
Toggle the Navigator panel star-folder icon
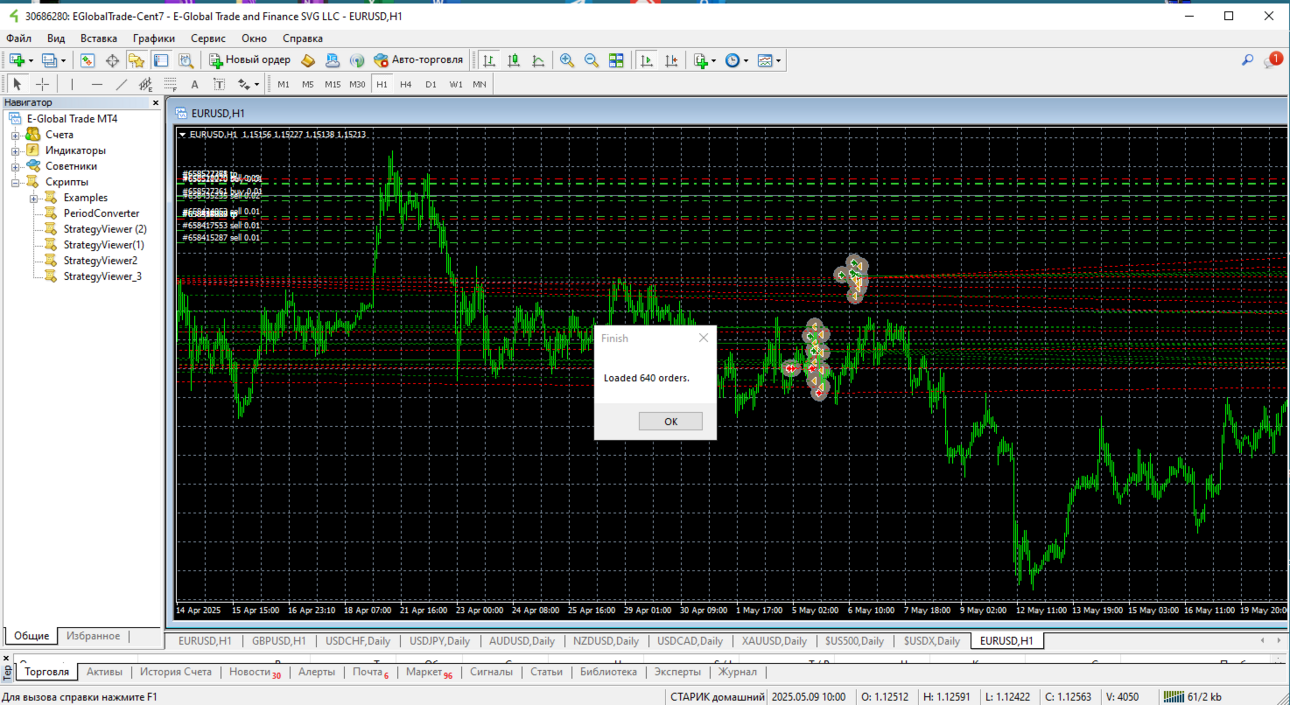(136, 60)
